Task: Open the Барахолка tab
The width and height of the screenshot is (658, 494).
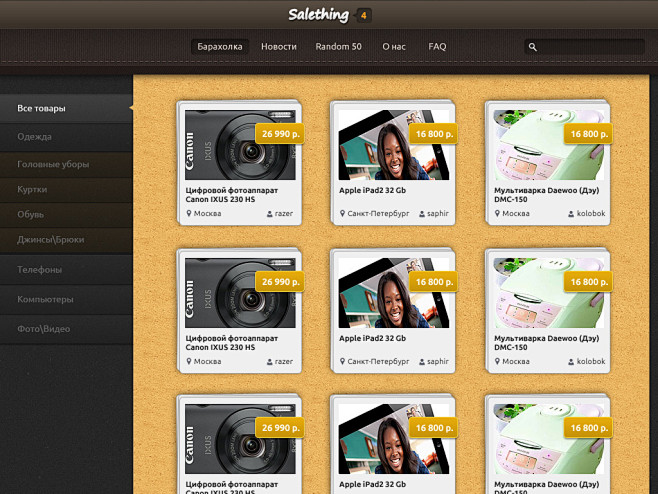Action: point(220,47)
